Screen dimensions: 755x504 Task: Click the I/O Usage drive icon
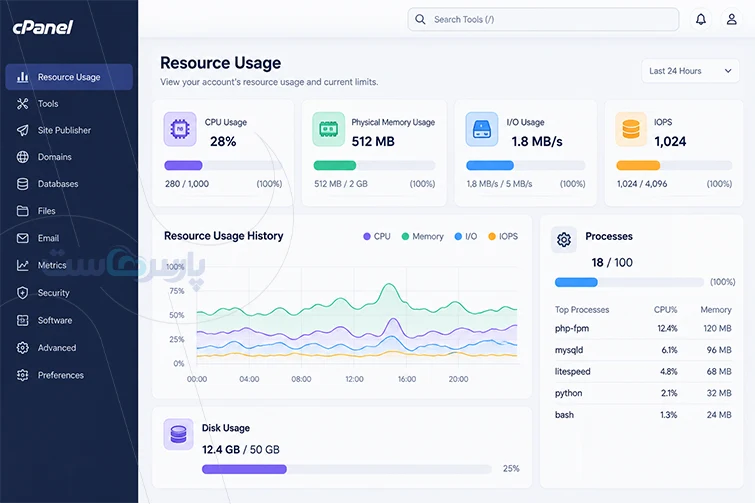coord(482,129)
